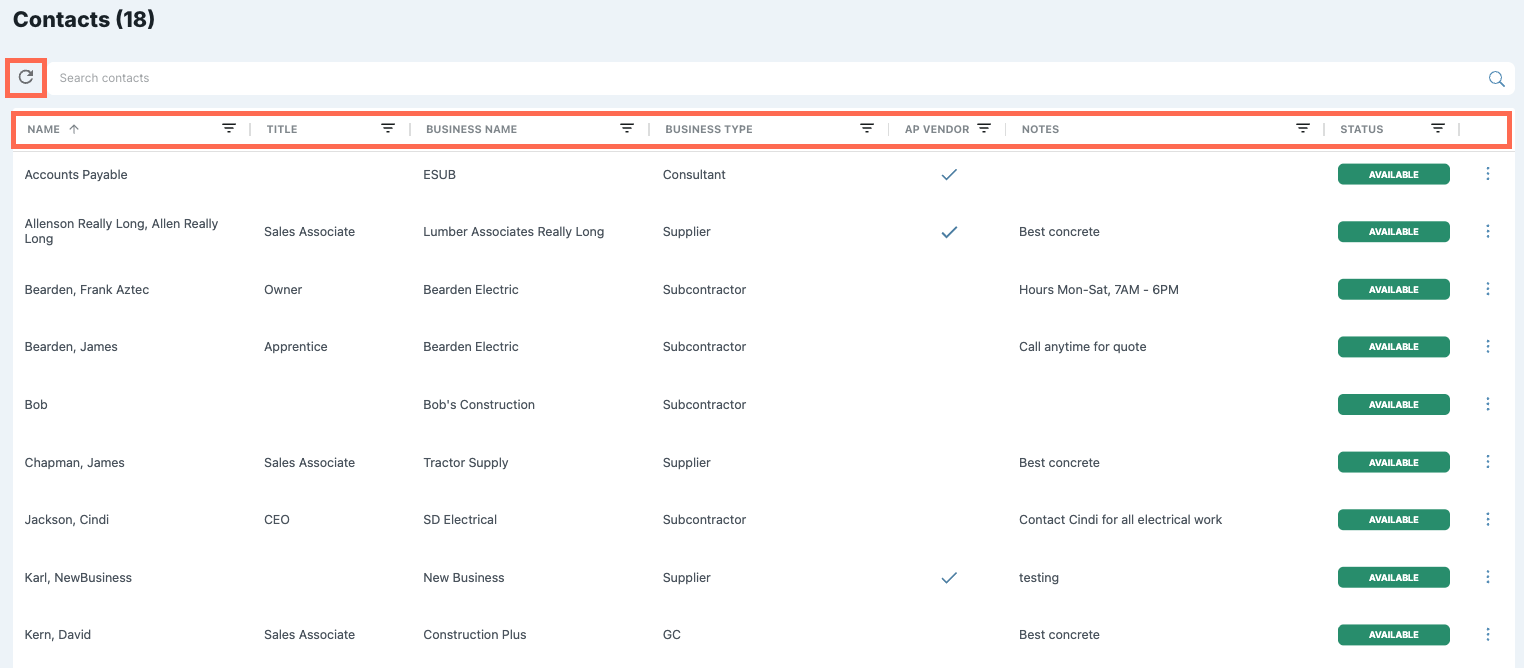Click the ESUB AP vendor checkmark
Image resolution: width=1524 pixels, height=668 pixels.
949,174
